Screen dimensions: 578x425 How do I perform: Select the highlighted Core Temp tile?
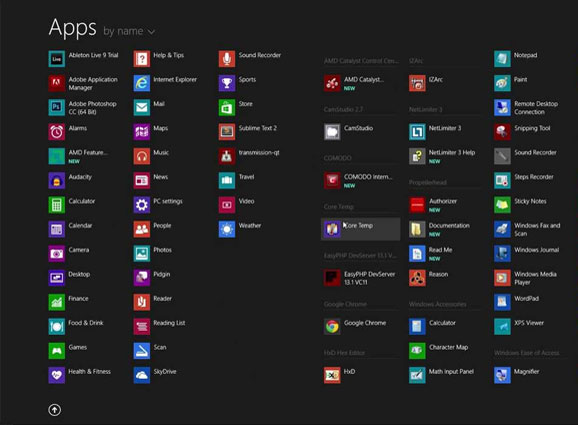pyautogui.click(x=361, y=229)
